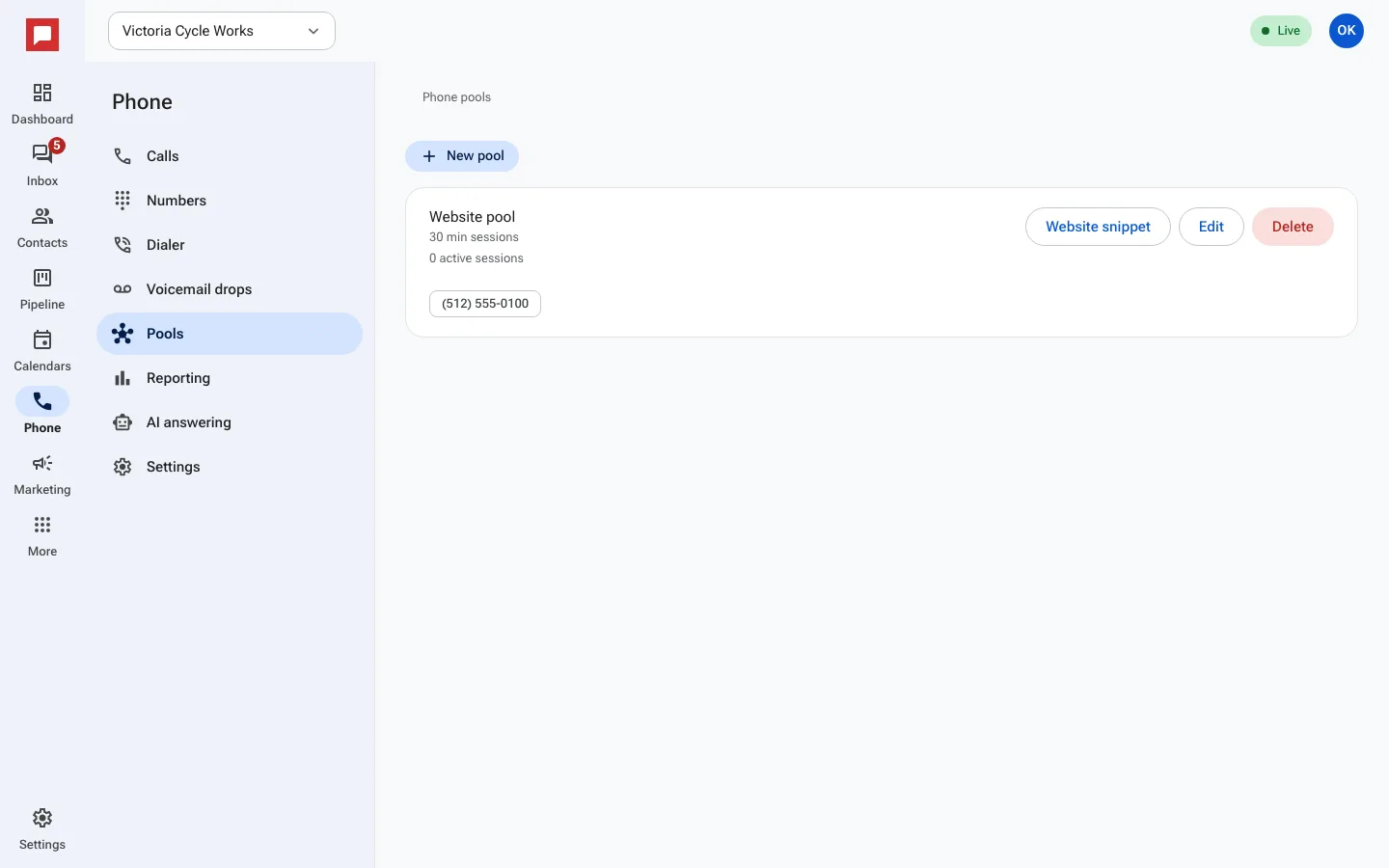
Task: Edit the Website pool
Action: 1212,227
